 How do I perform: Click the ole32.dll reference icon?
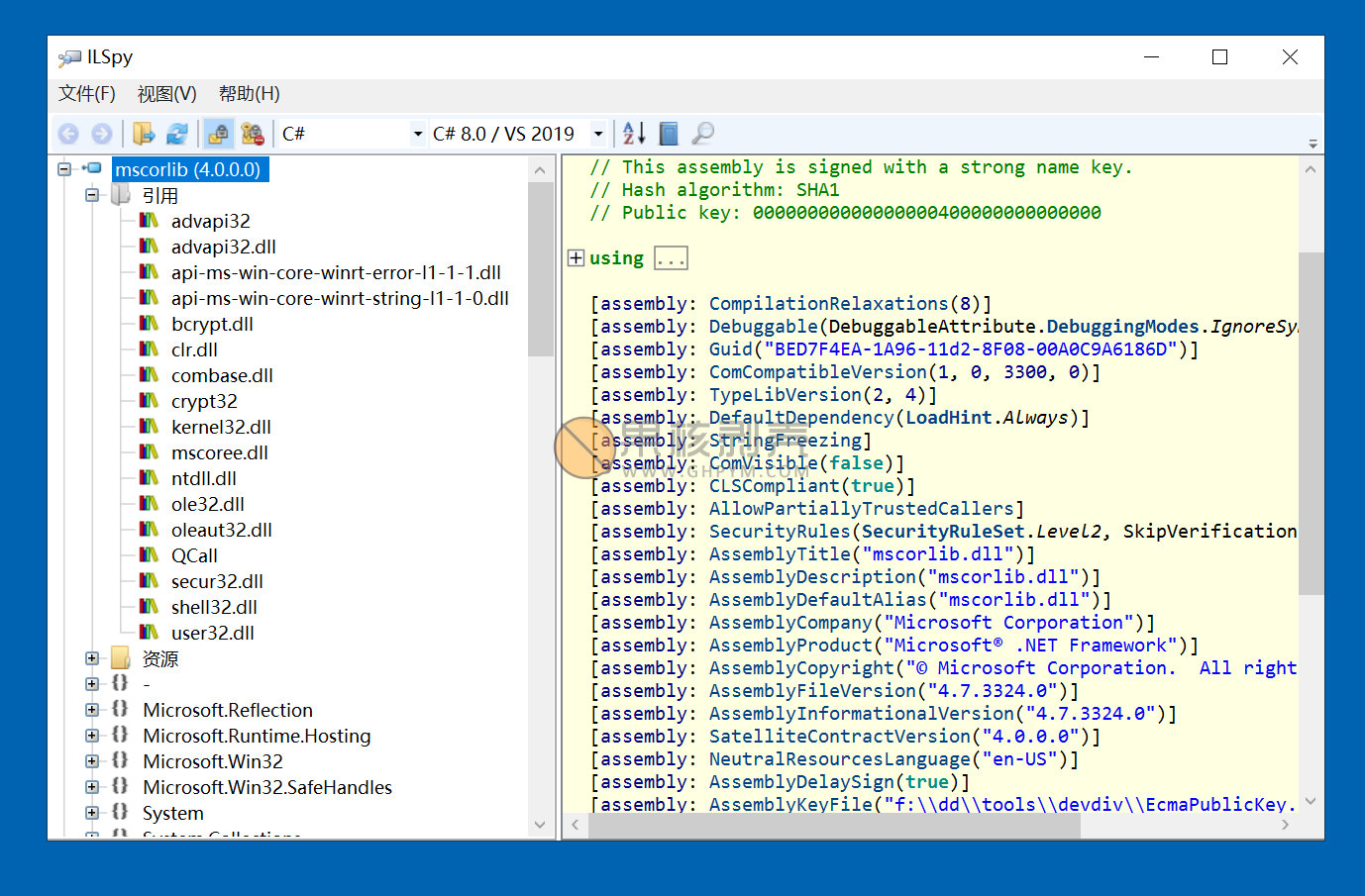click(149, 503)
